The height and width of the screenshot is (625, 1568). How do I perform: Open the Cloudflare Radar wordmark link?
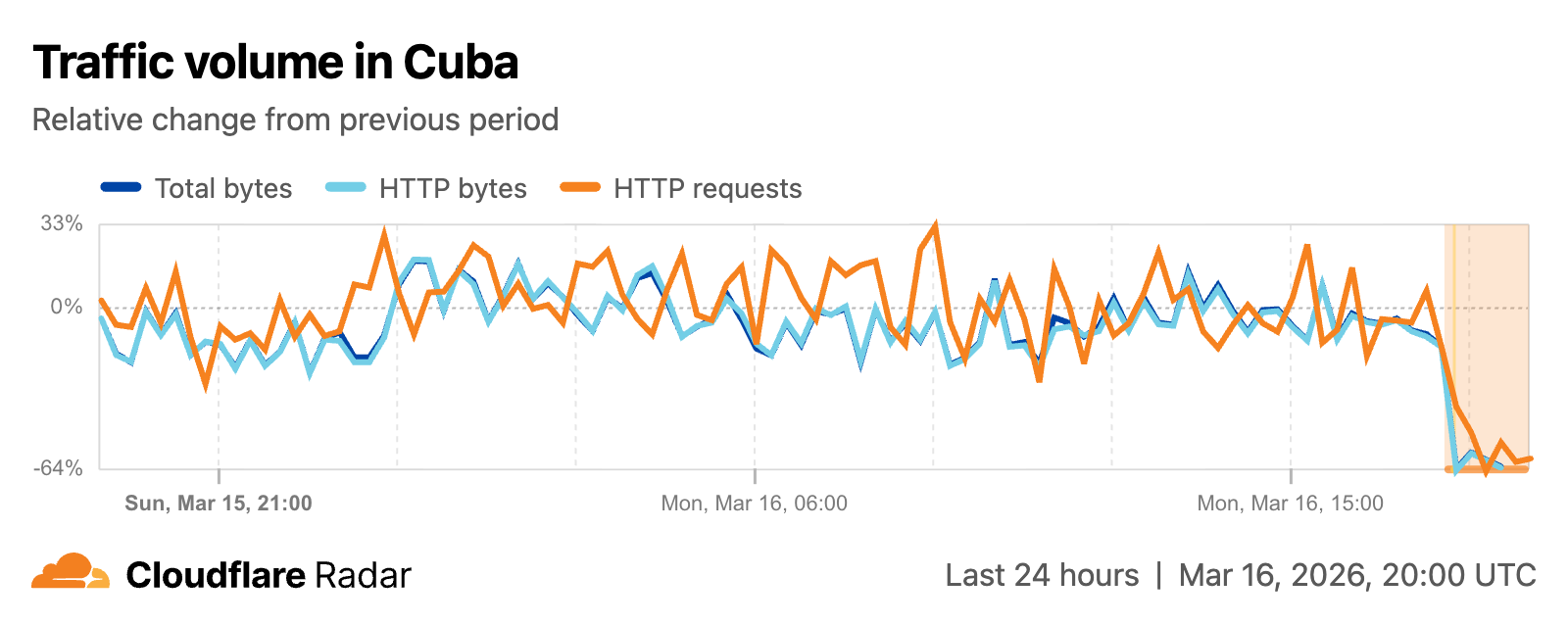[269, 575]
